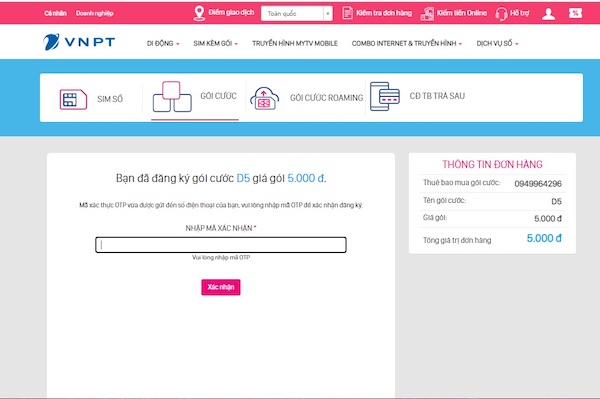The height and width of the screenshot is (399, 600).
Task: Switch to the CĐ TB TRẢ SAU tab
Action: (437, 96)
